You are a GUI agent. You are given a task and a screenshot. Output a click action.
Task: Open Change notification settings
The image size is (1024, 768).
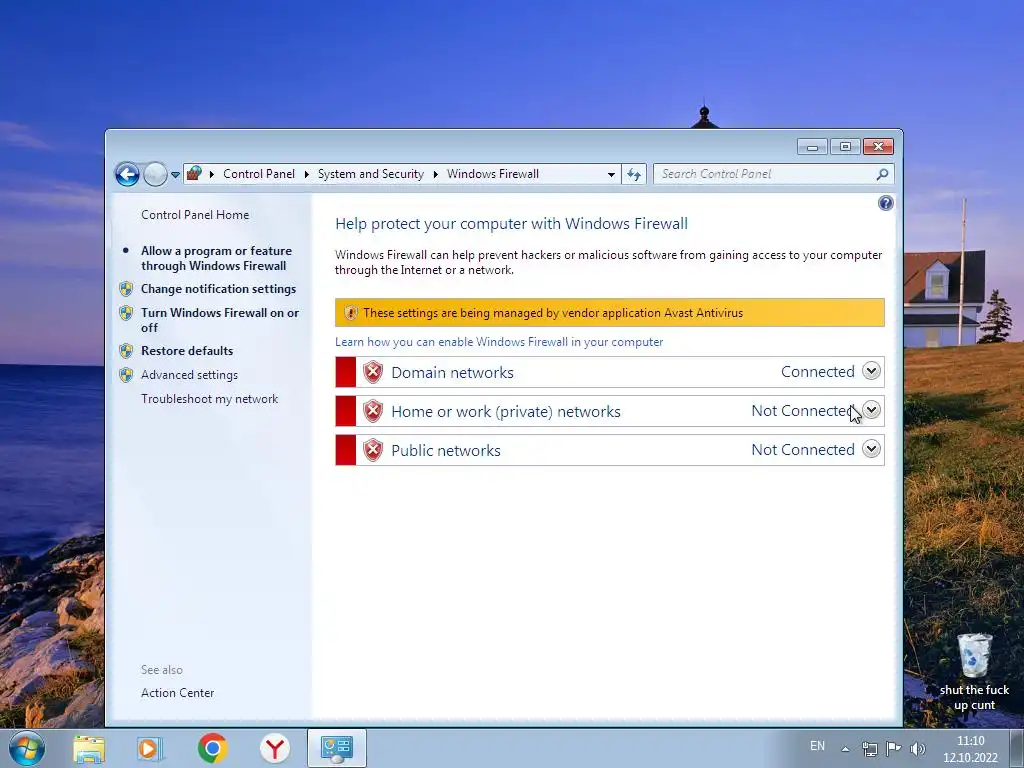point(218,289)
